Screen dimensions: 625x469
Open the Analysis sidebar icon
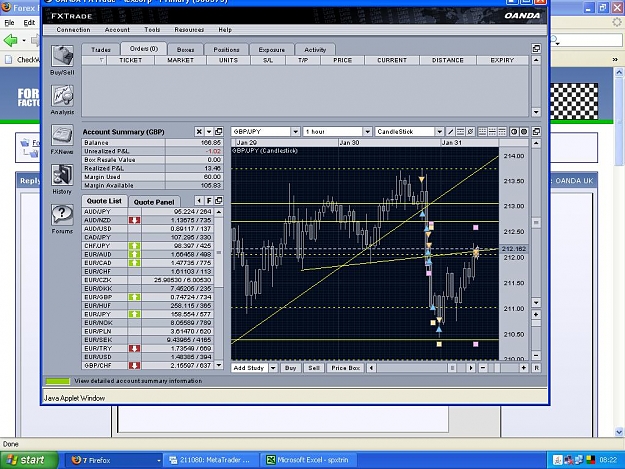click(62, 96)
